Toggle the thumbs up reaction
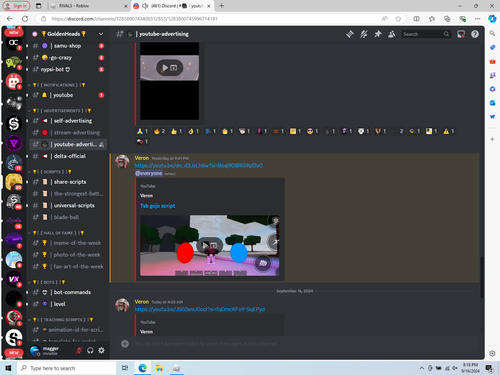The image size is (500, 375). [x=176, y=131]
